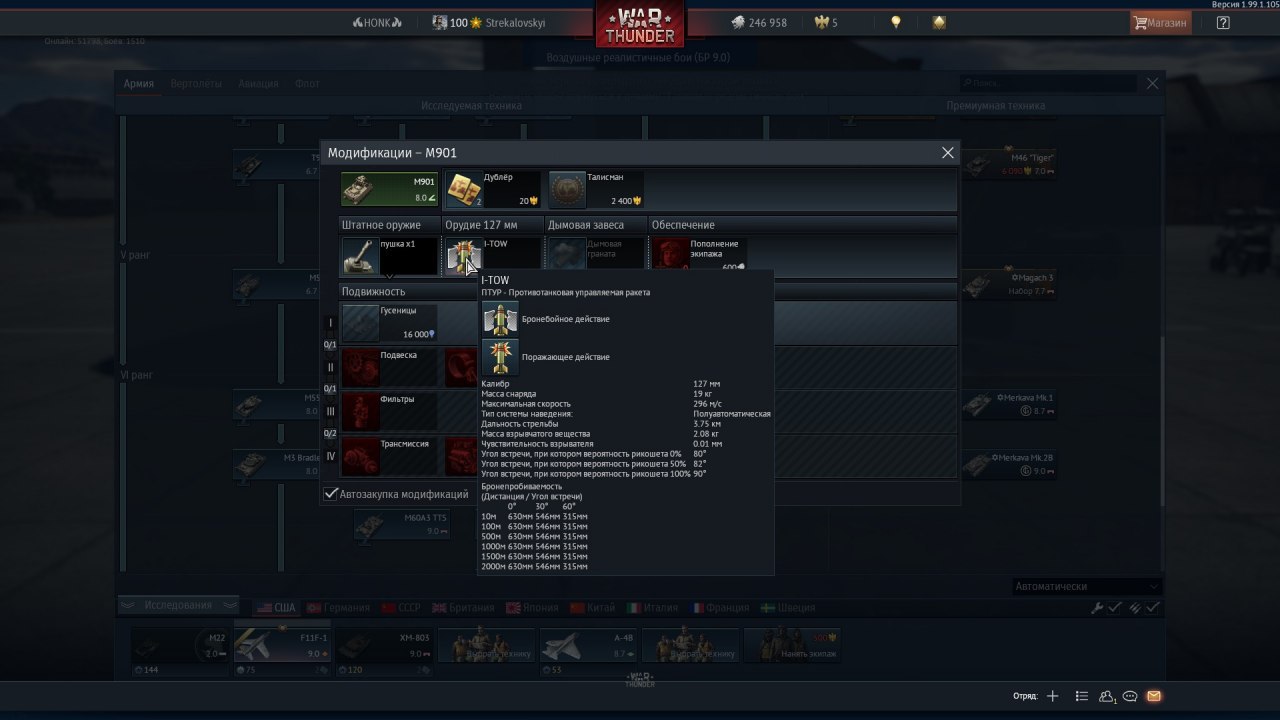
Task: Open the chat bubble icon
Action: tap(1130, 696)
